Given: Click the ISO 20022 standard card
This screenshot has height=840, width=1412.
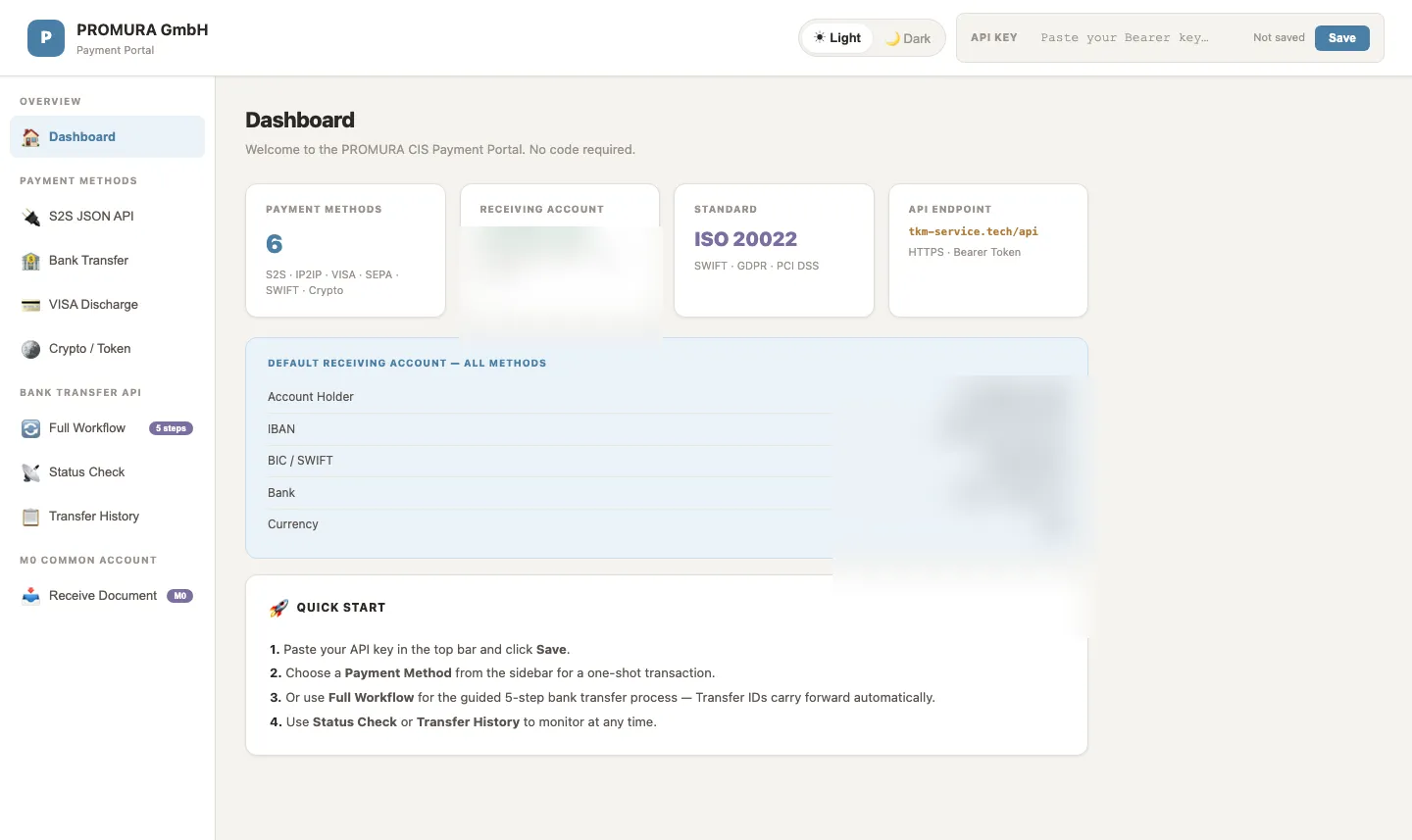Looking at the screenshot, I should pos(774,251).
